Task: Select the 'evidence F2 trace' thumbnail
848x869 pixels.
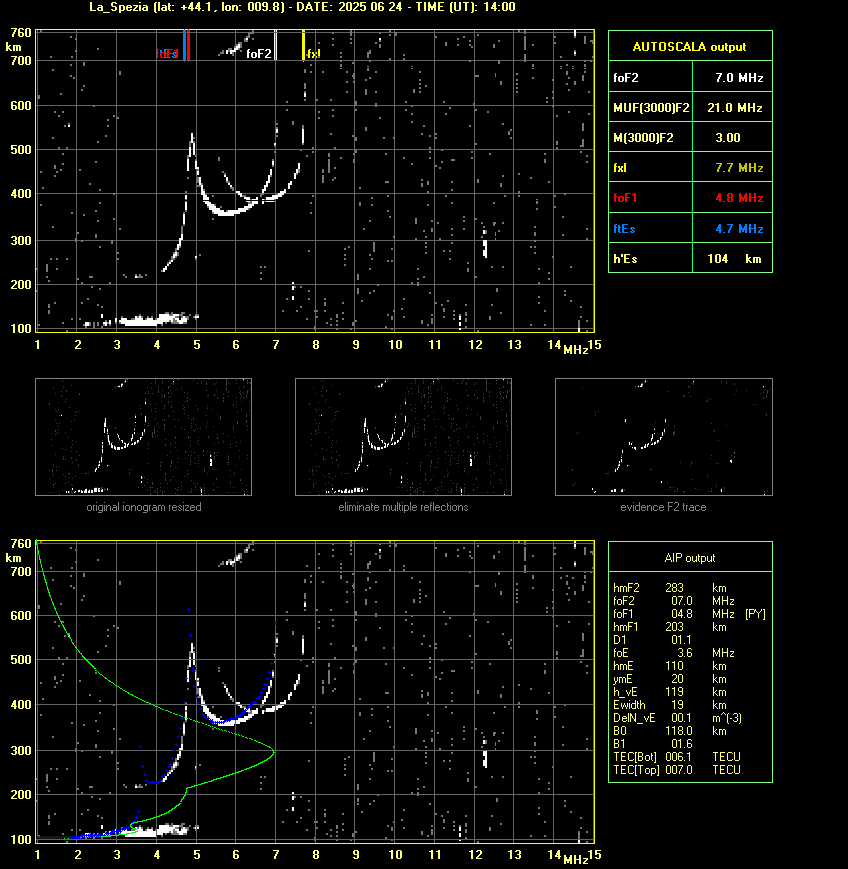Action: (x=664, y=437)
